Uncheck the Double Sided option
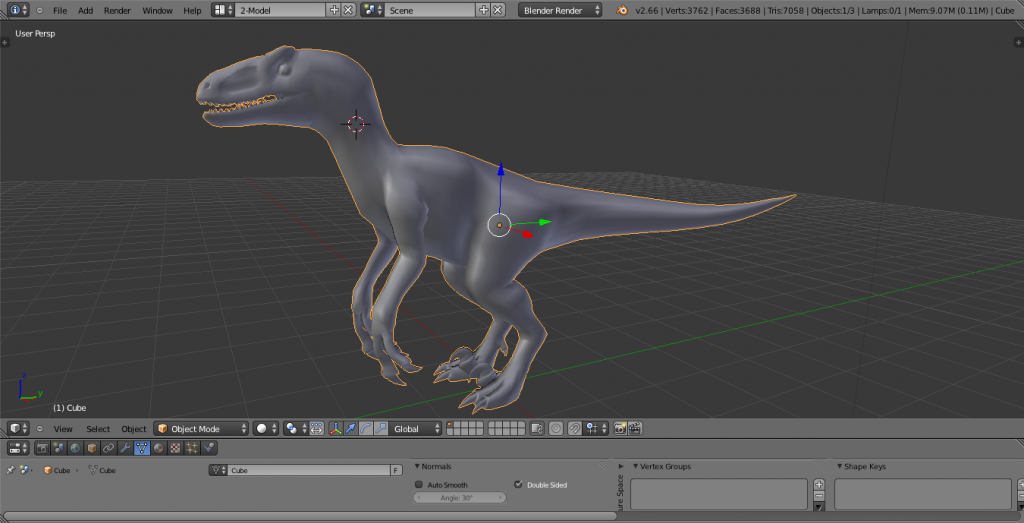 pos(517,485)
